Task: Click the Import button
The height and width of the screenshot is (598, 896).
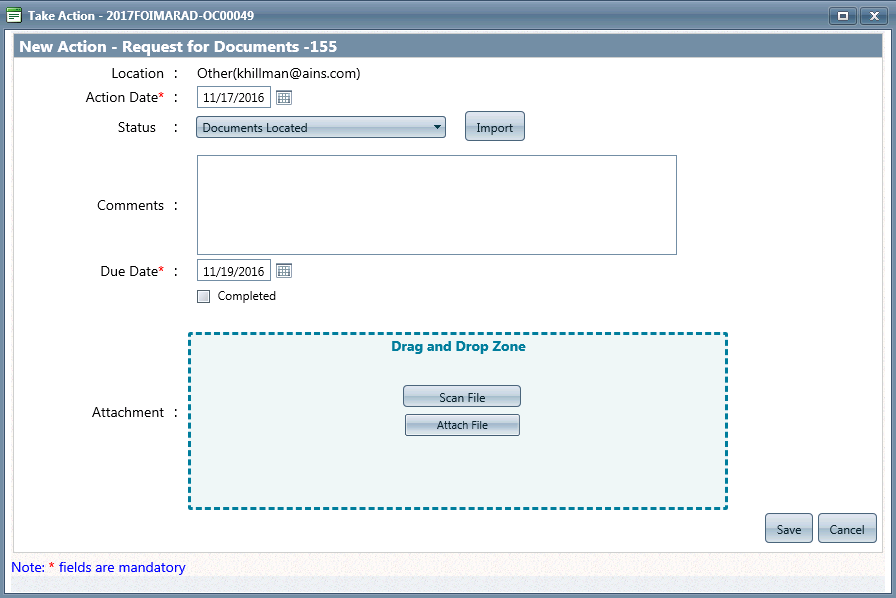Action: point(495,126)
